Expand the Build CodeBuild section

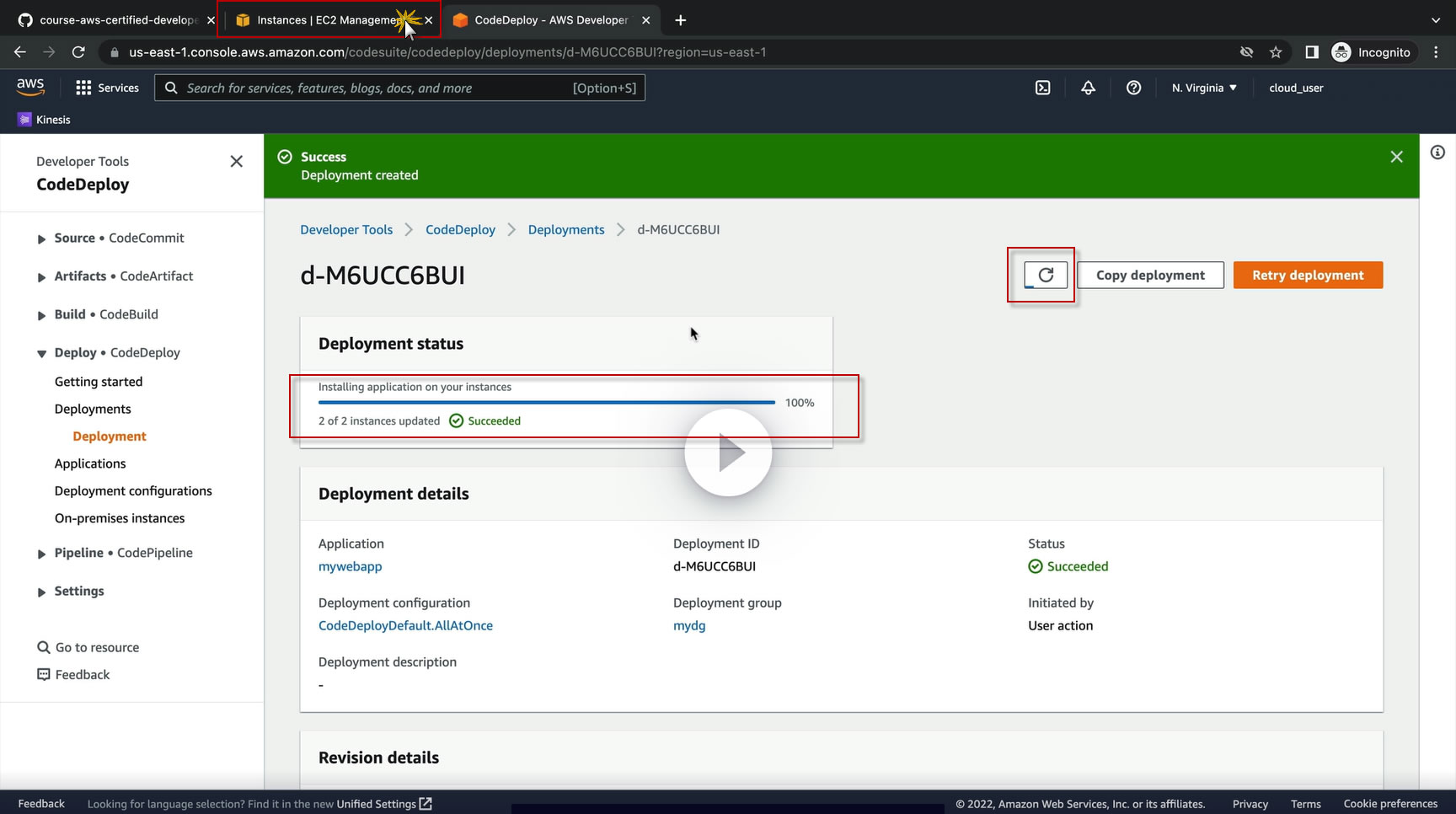[98, 314]
